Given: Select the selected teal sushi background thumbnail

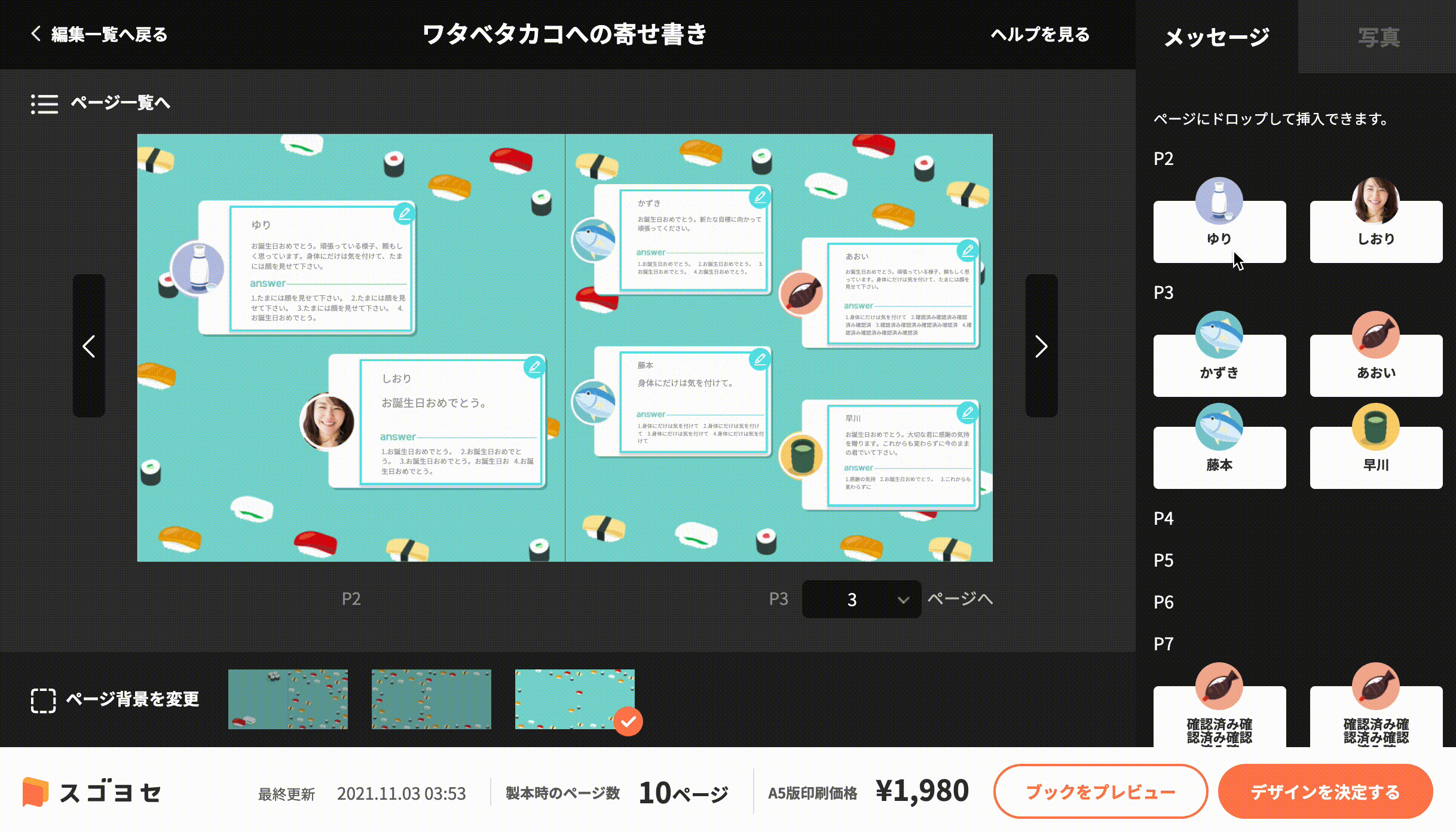Looking at the screenshot, I should [x=574, y=699].
